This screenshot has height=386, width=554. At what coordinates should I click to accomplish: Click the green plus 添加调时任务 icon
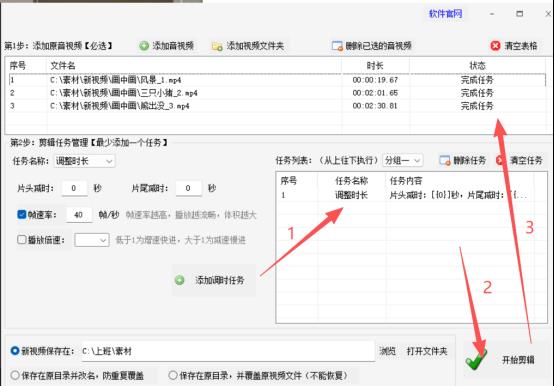pos(179,280)
